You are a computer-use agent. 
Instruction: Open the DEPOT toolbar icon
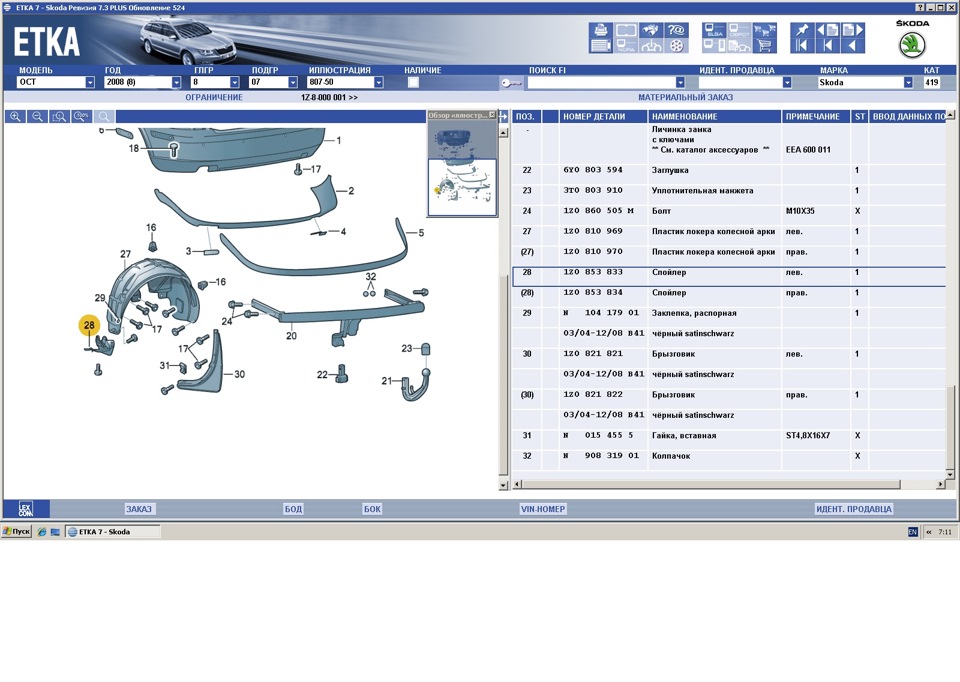740,30
